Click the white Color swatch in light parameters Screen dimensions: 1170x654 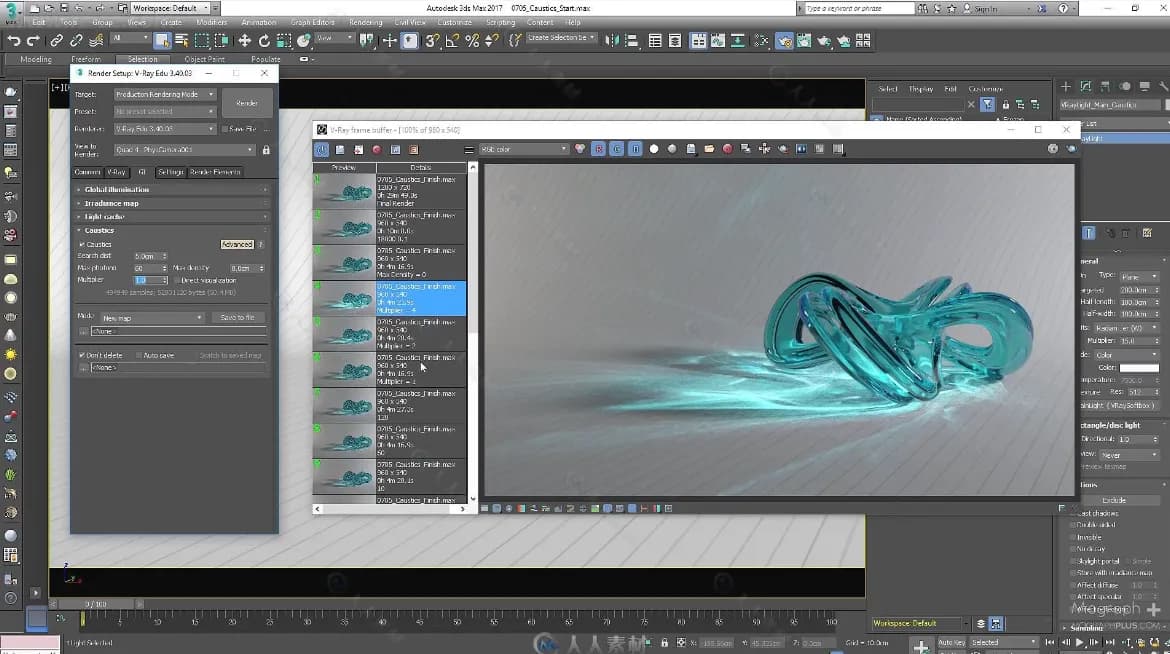point(1139,367)
